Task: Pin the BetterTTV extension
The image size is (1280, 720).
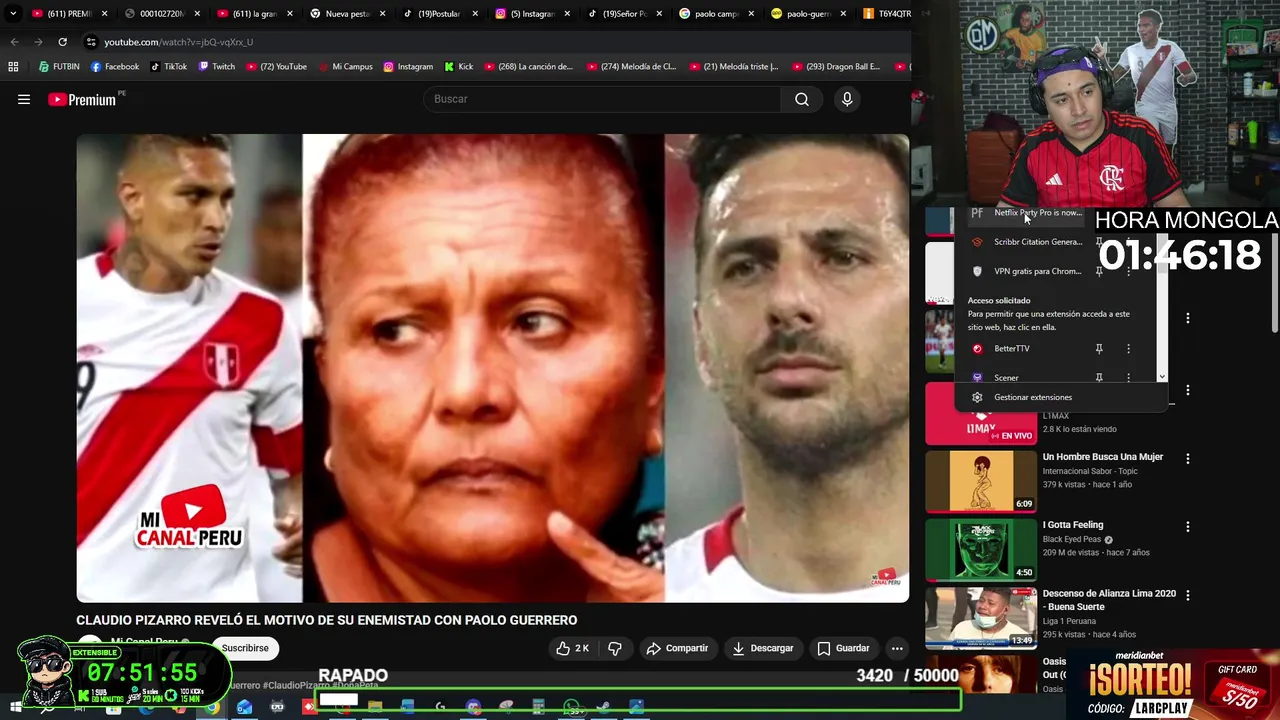Action: coord(1099,349)
